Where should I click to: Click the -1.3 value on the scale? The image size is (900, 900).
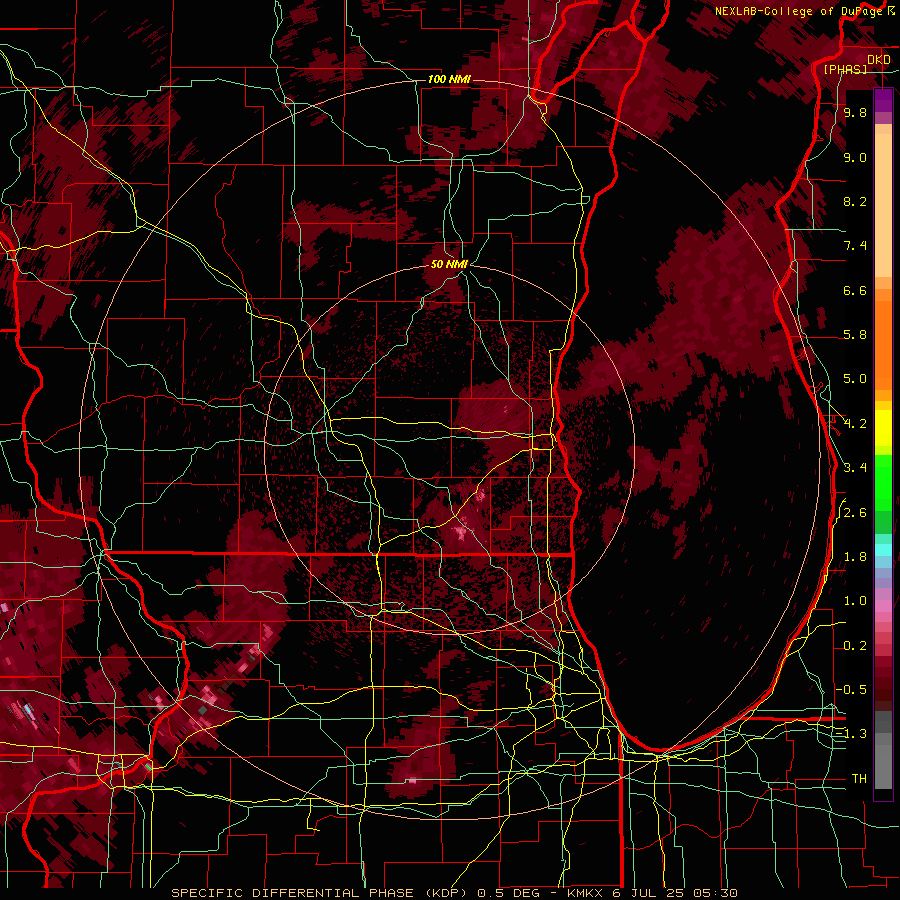[852, 734]
